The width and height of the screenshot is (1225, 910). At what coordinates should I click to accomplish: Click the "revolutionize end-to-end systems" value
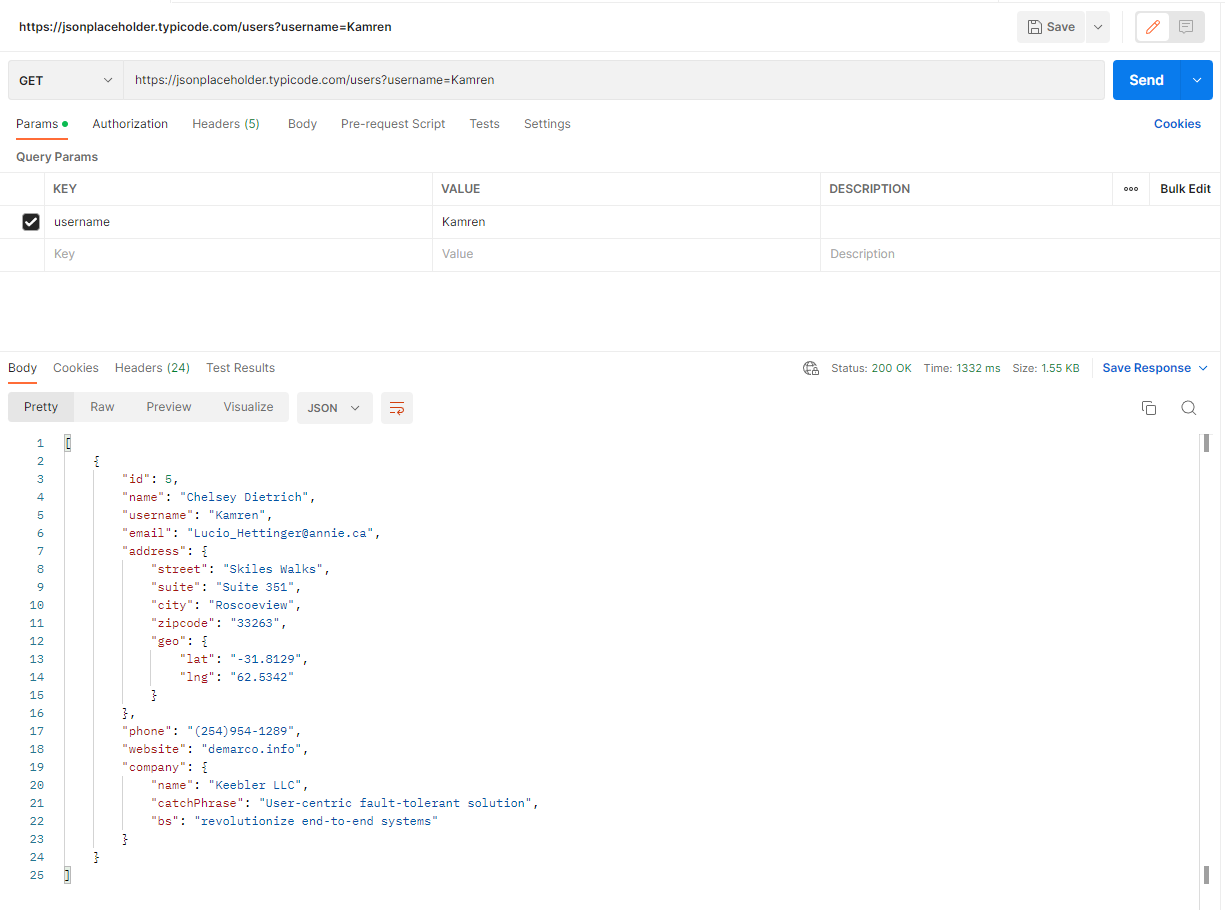tap(316, 821)
